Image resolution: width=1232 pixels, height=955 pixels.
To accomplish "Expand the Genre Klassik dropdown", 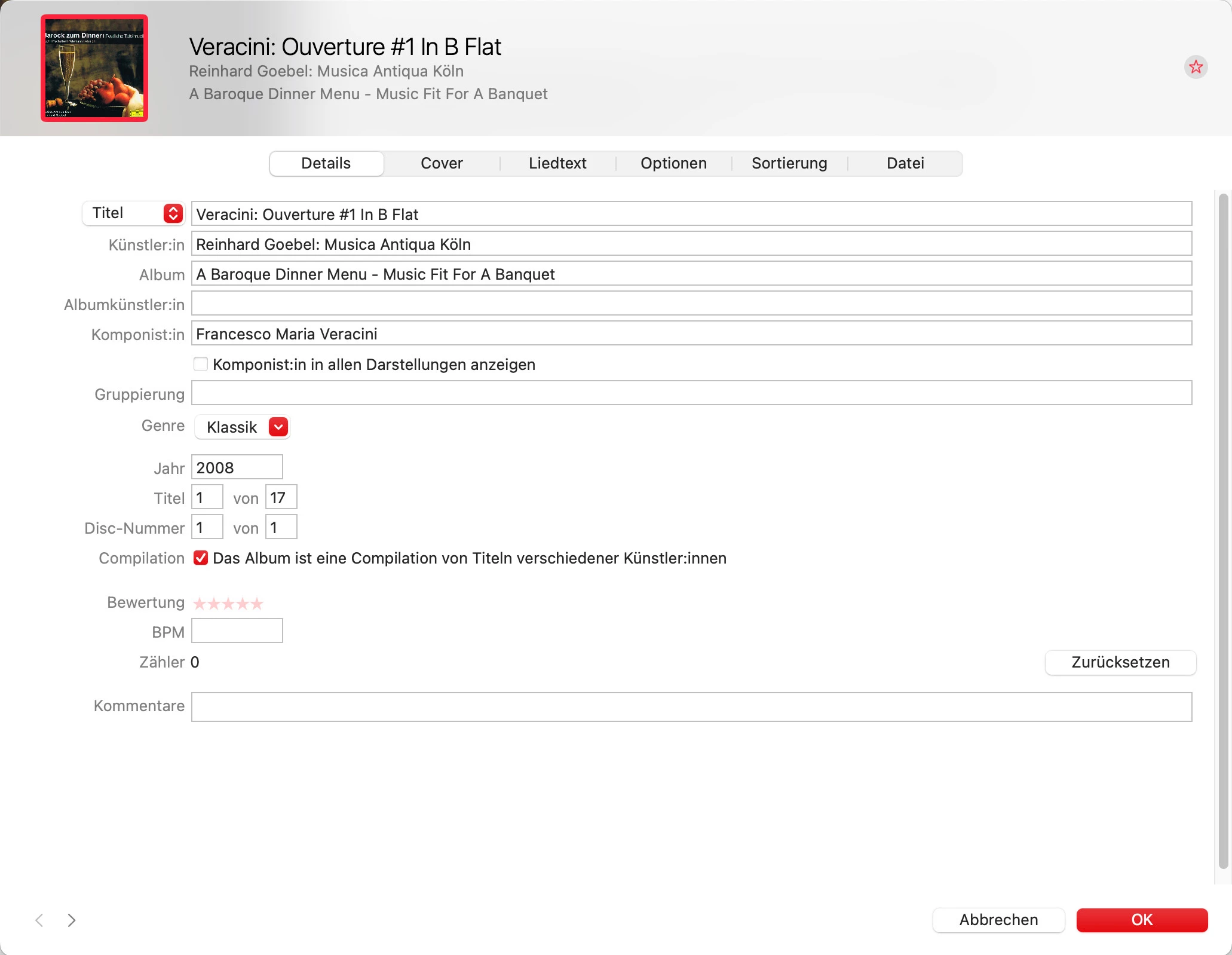I will click(278, 427).
